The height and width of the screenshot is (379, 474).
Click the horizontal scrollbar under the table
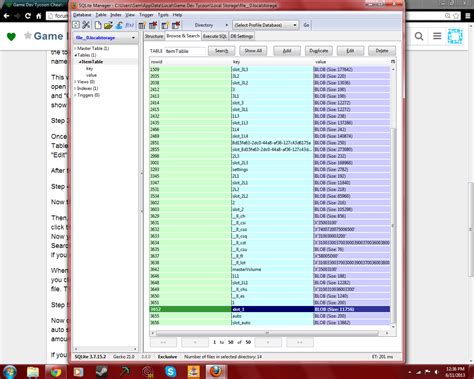pos(267,333)
